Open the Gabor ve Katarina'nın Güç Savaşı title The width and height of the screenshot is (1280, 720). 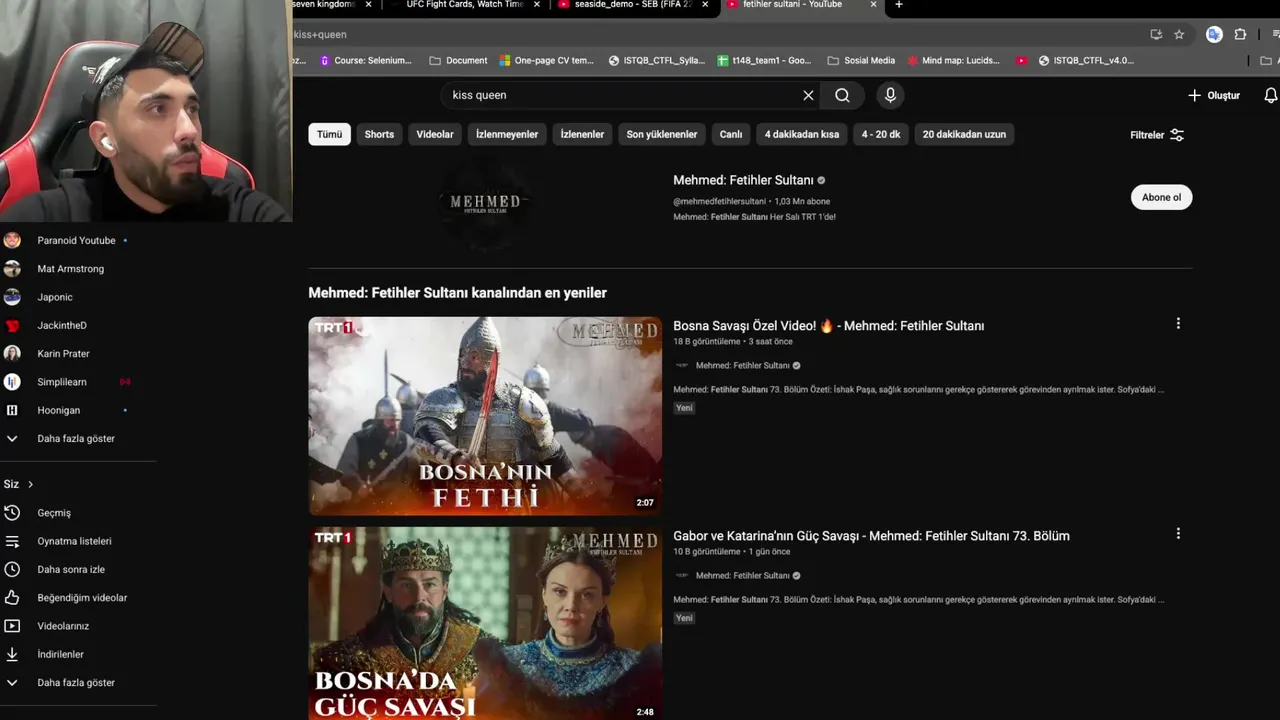[x=871, y=536]
